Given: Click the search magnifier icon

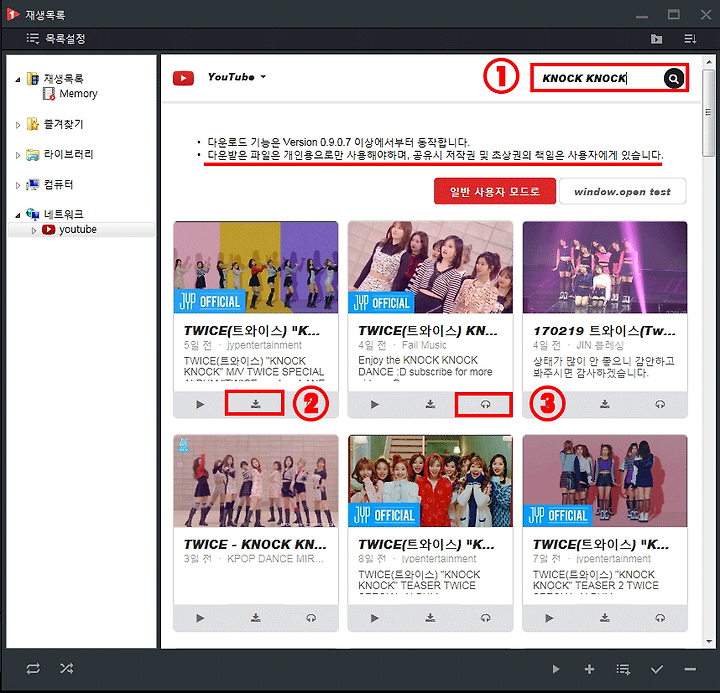Looking at the screenshot, I should pos(674,79).
